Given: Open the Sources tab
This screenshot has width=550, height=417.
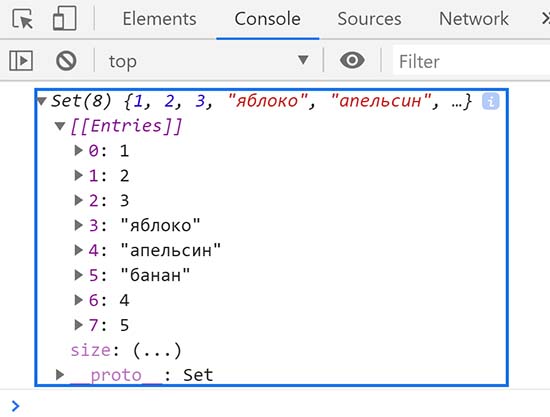Looking at the screenshot, I should tap(369, 19).
